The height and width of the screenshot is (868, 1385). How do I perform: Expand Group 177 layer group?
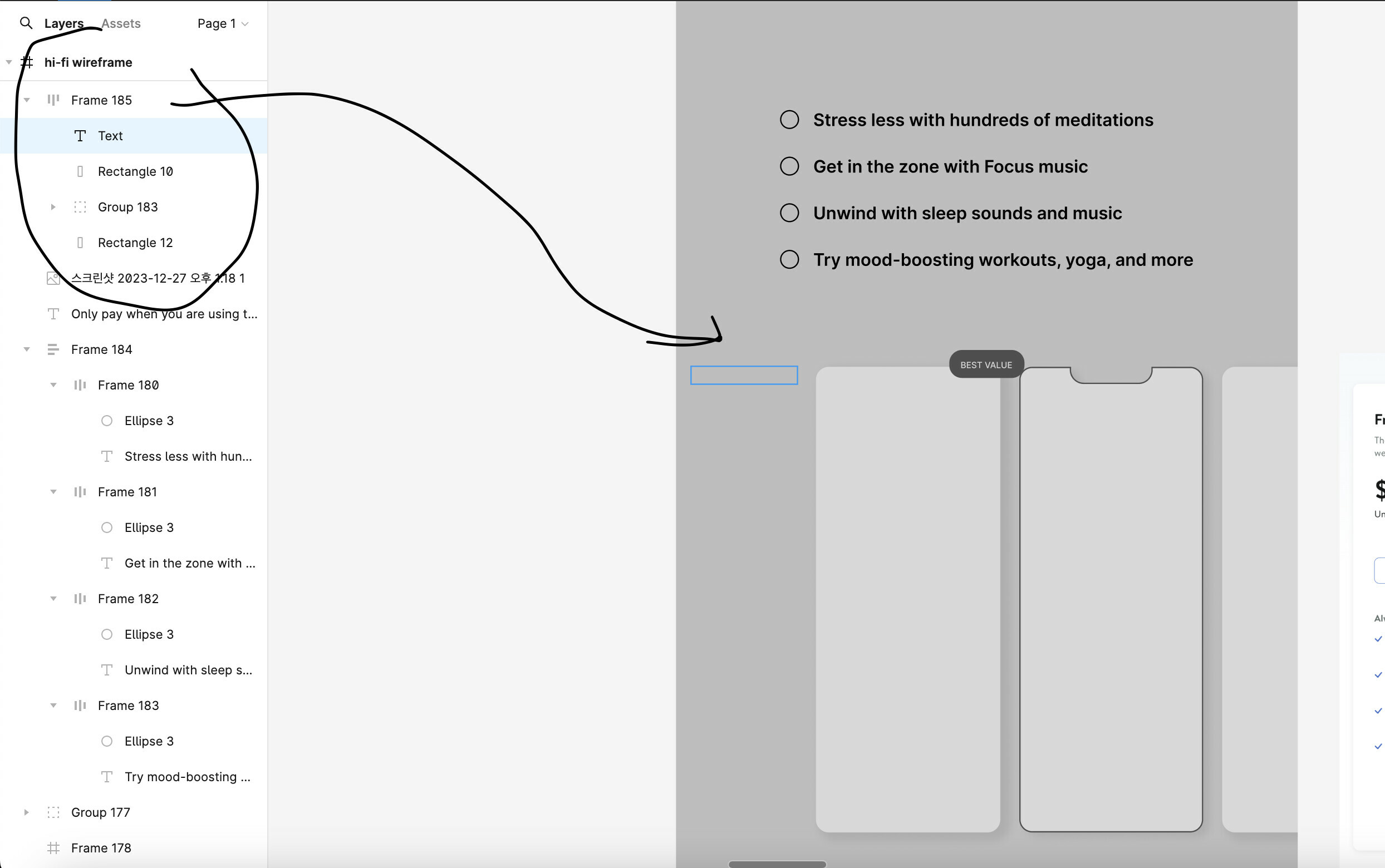[x=26, y=812]
